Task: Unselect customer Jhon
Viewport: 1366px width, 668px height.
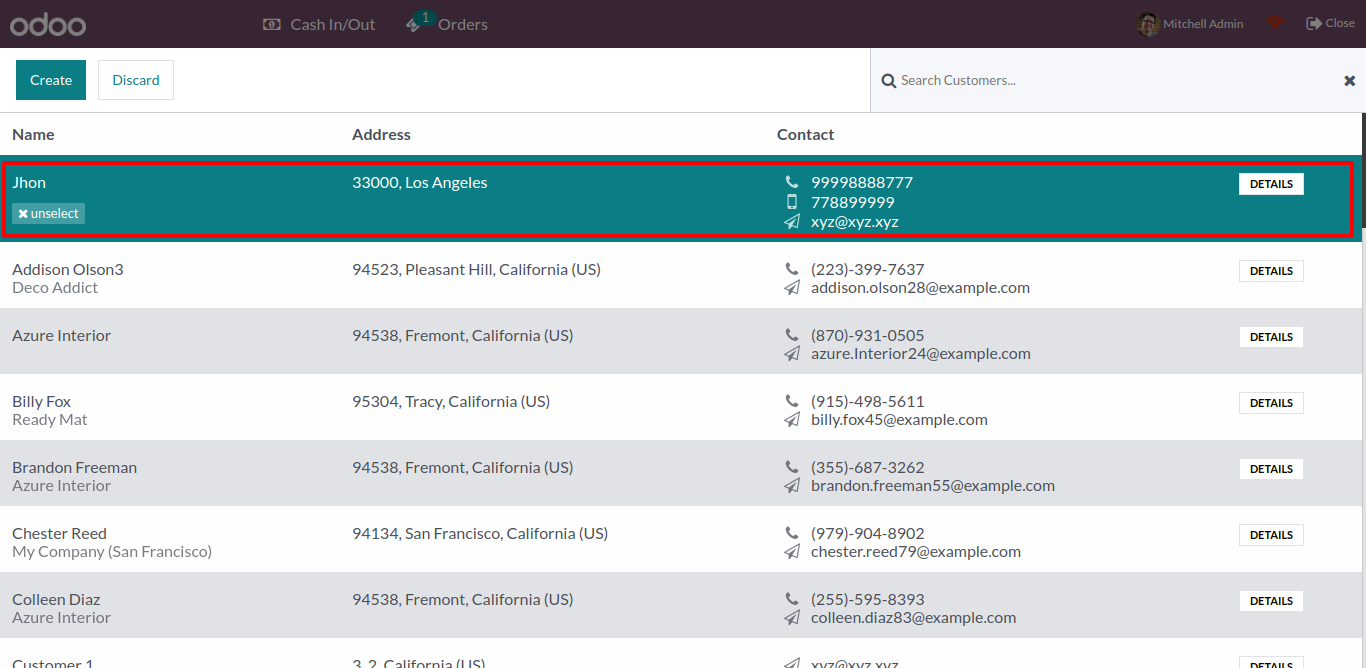Action: (49, 213)
